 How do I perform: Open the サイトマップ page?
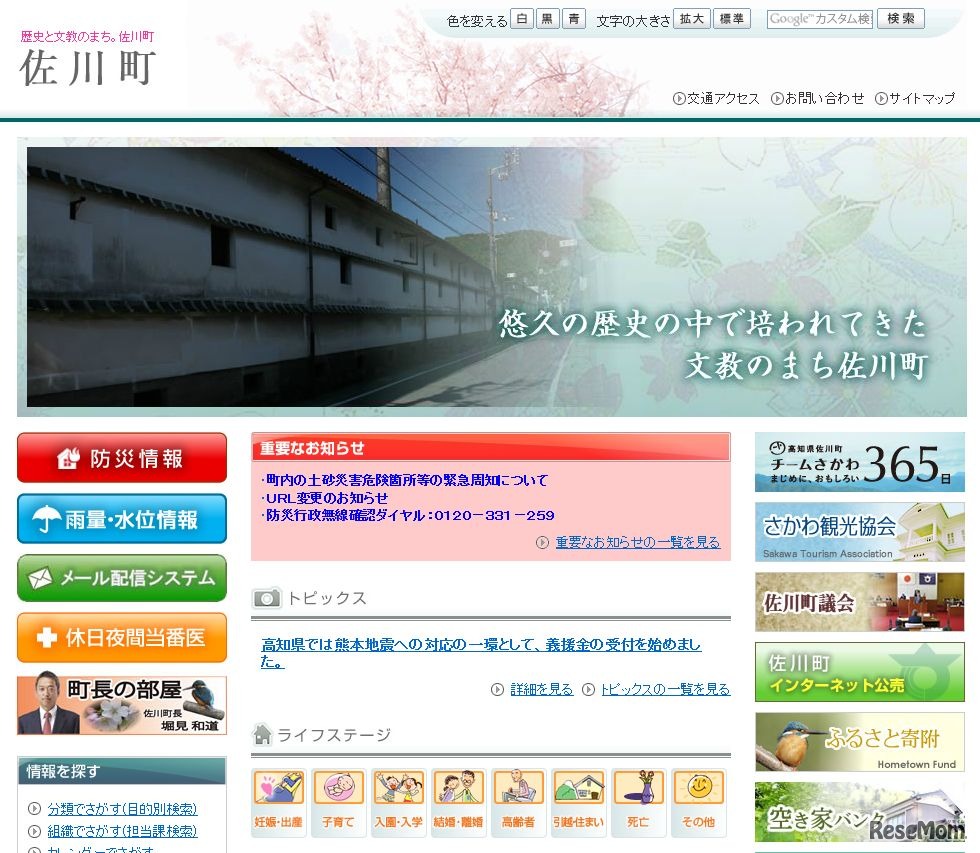pos(917,99)
